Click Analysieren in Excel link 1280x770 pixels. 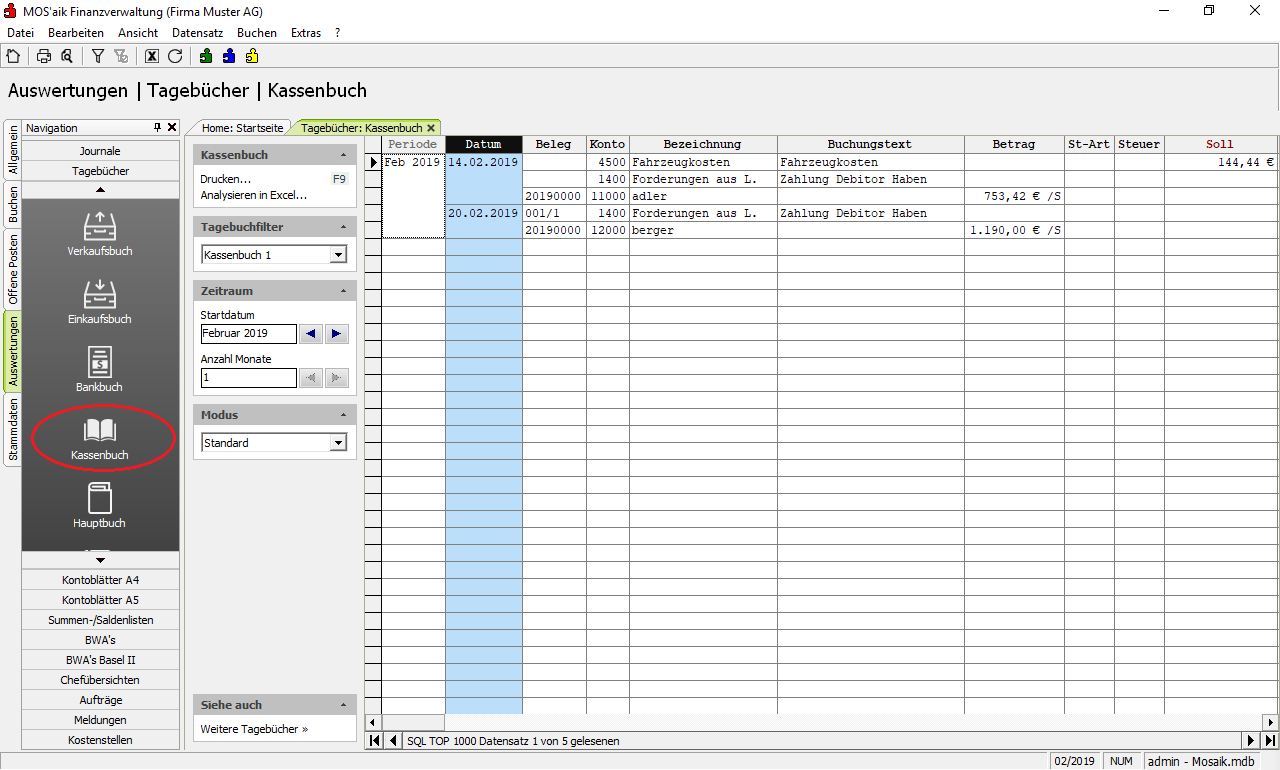(x=253, y=195)
